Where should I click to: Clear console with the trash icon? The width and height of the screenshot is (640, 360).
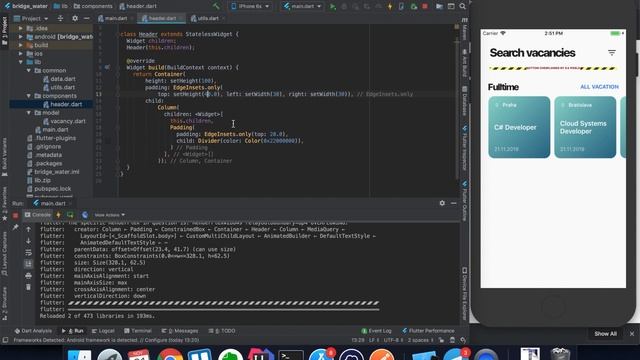(28, 287)
